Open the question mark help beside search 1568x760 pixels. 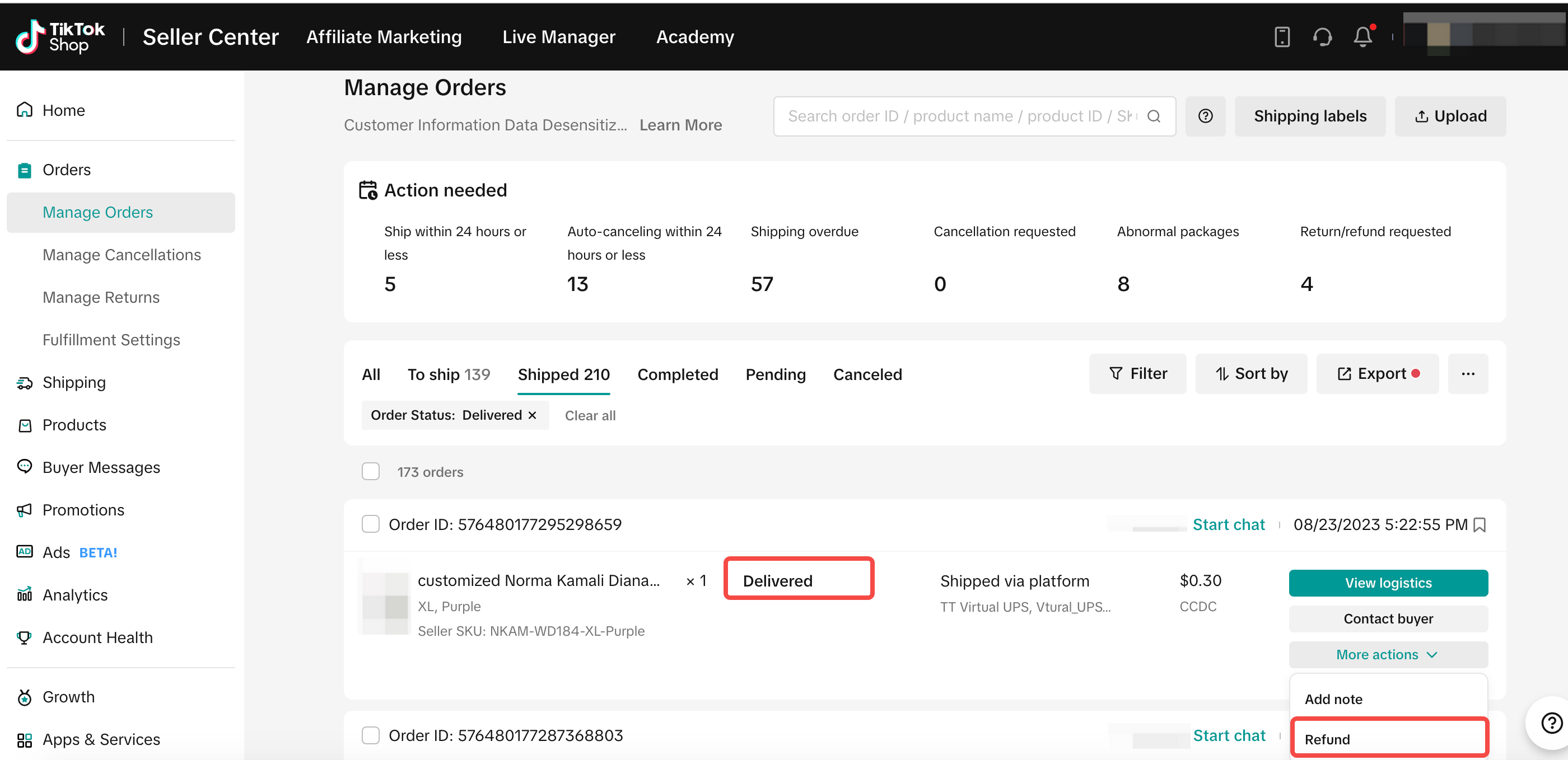coord(1205,116)
